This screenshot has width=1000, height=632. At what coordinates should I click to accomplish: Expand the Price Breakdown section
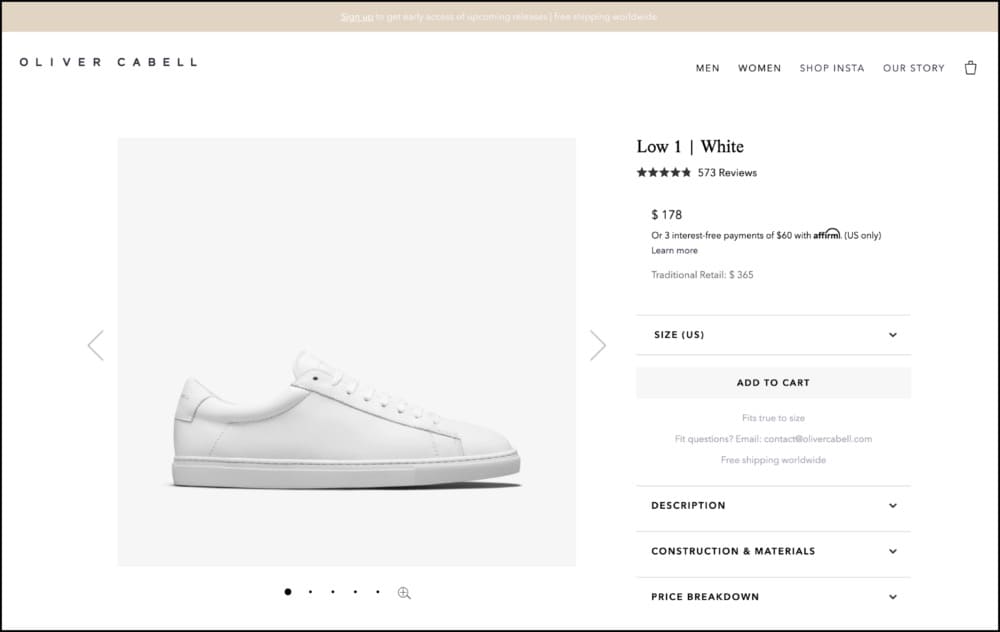click(773, 597)
